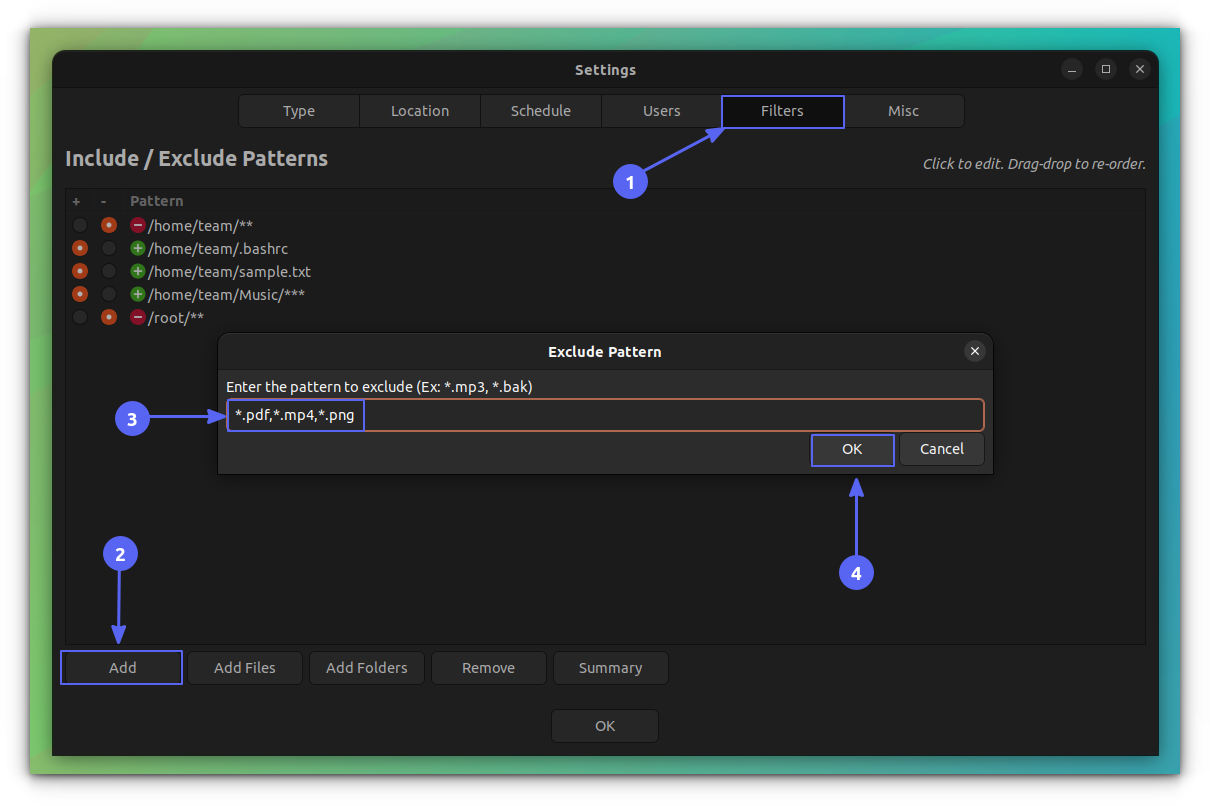Select exclude radio for /home/team/Music/***

coord(109,294)
